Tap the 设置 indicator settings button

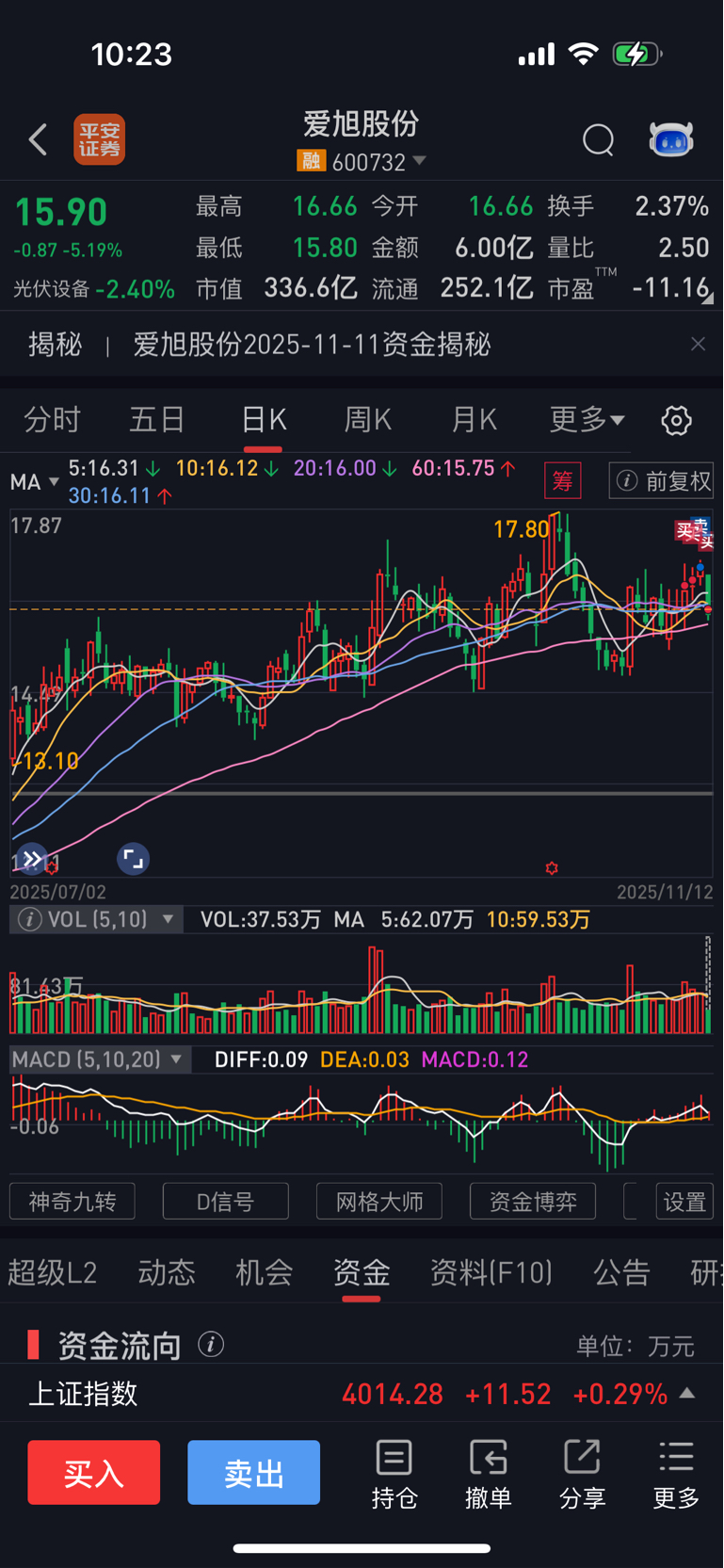point(684,1202)
